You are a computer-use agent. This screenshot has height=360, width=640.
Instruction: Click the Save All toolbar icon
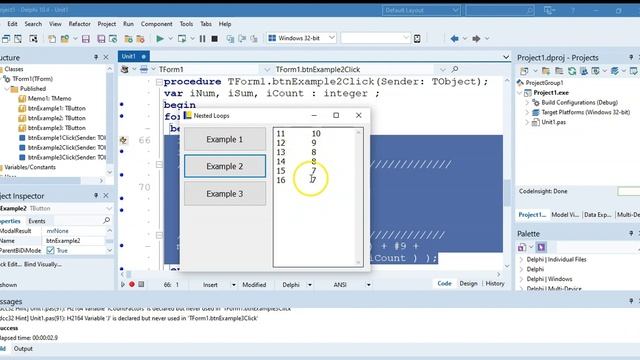pos(101,39)
